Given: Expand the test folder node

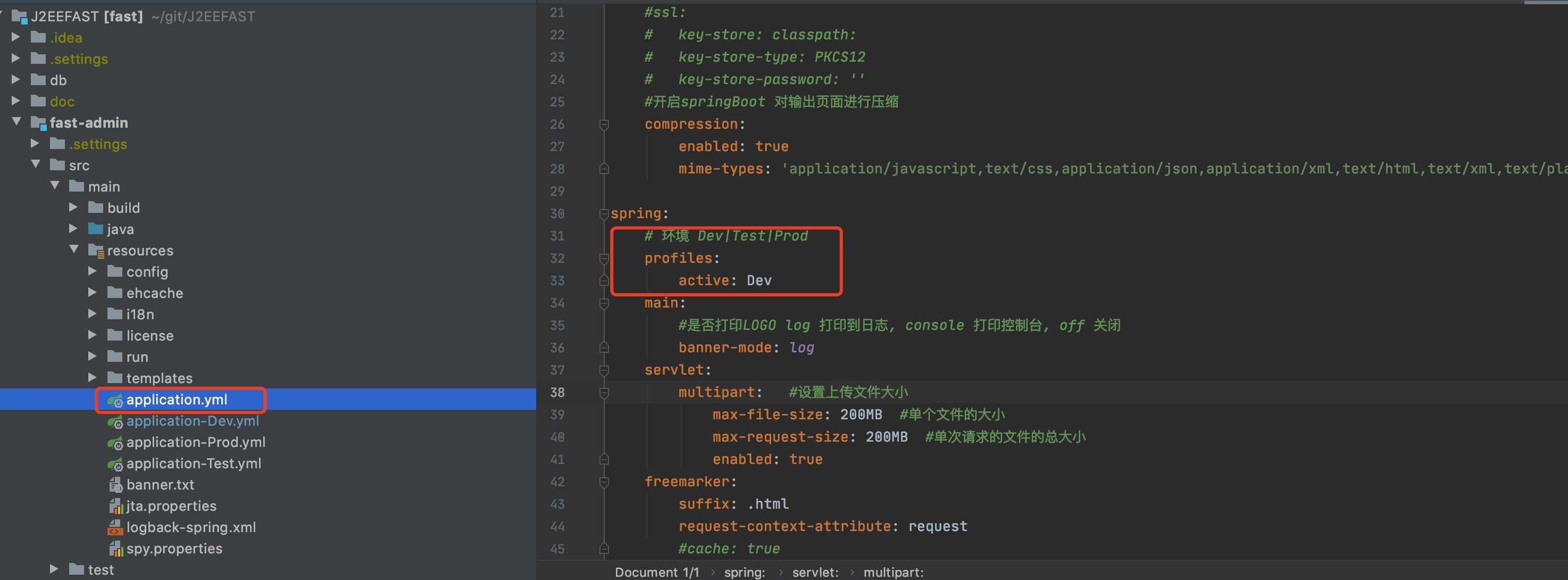Looking at the screenshot, I should click(x=54, y=570).
